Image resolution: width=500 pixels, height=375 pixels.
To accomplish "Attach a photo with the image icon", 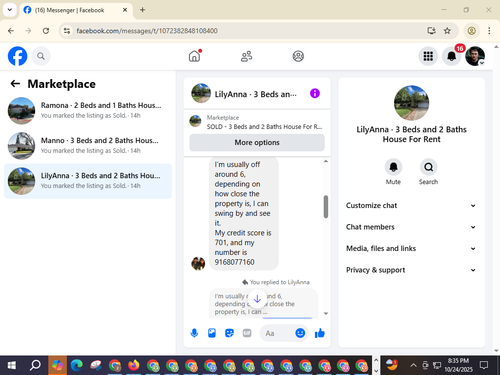I will (x=212, y=333).
